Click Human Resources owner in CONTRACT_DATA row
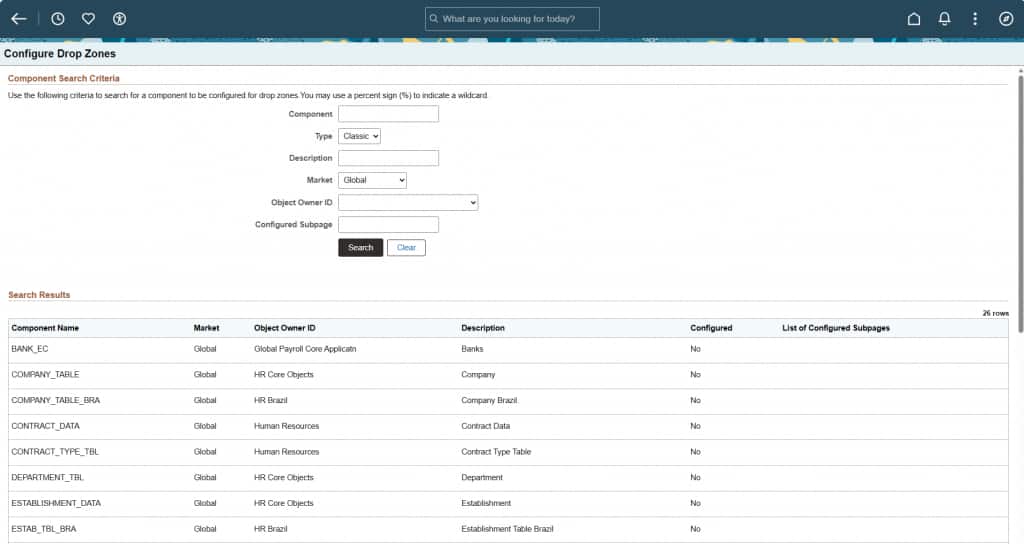1024x544 pixels. tap(286, 426)
